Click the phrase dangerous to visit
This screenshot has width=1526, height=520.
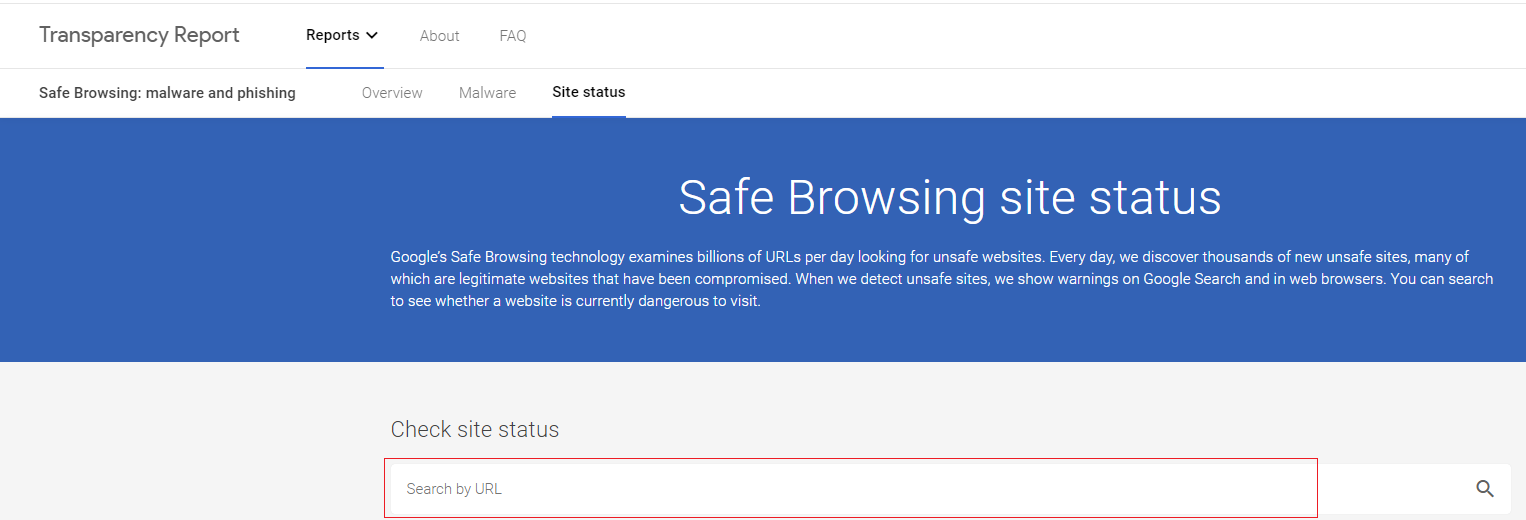click(697, 301)
